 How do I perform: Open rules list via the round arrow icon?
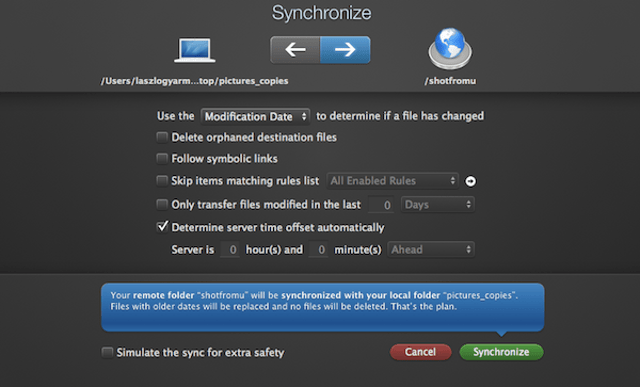470,181
